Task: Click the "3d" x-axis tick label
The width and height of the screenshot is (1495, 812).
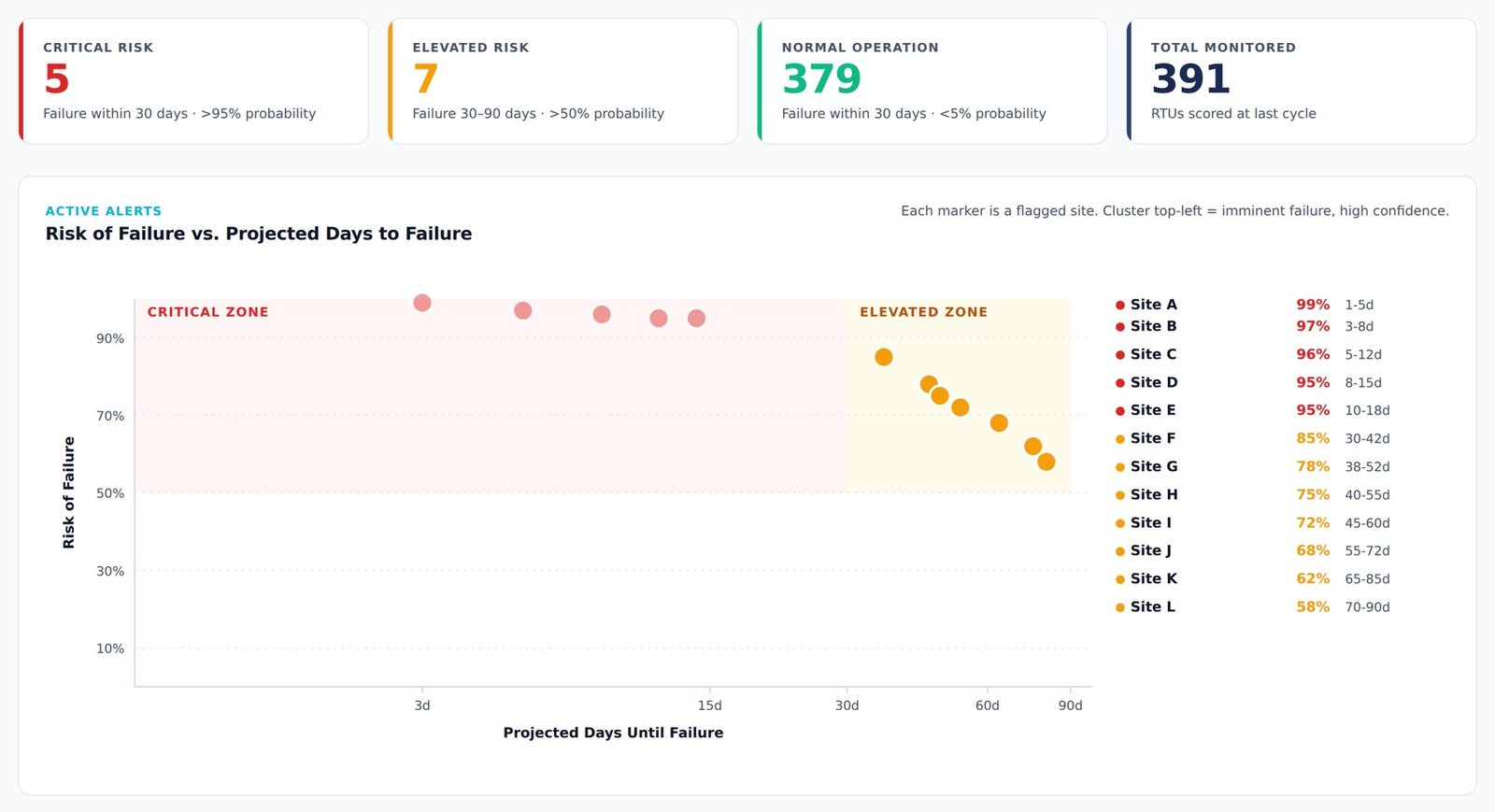Action: click(x=422, y=705)
